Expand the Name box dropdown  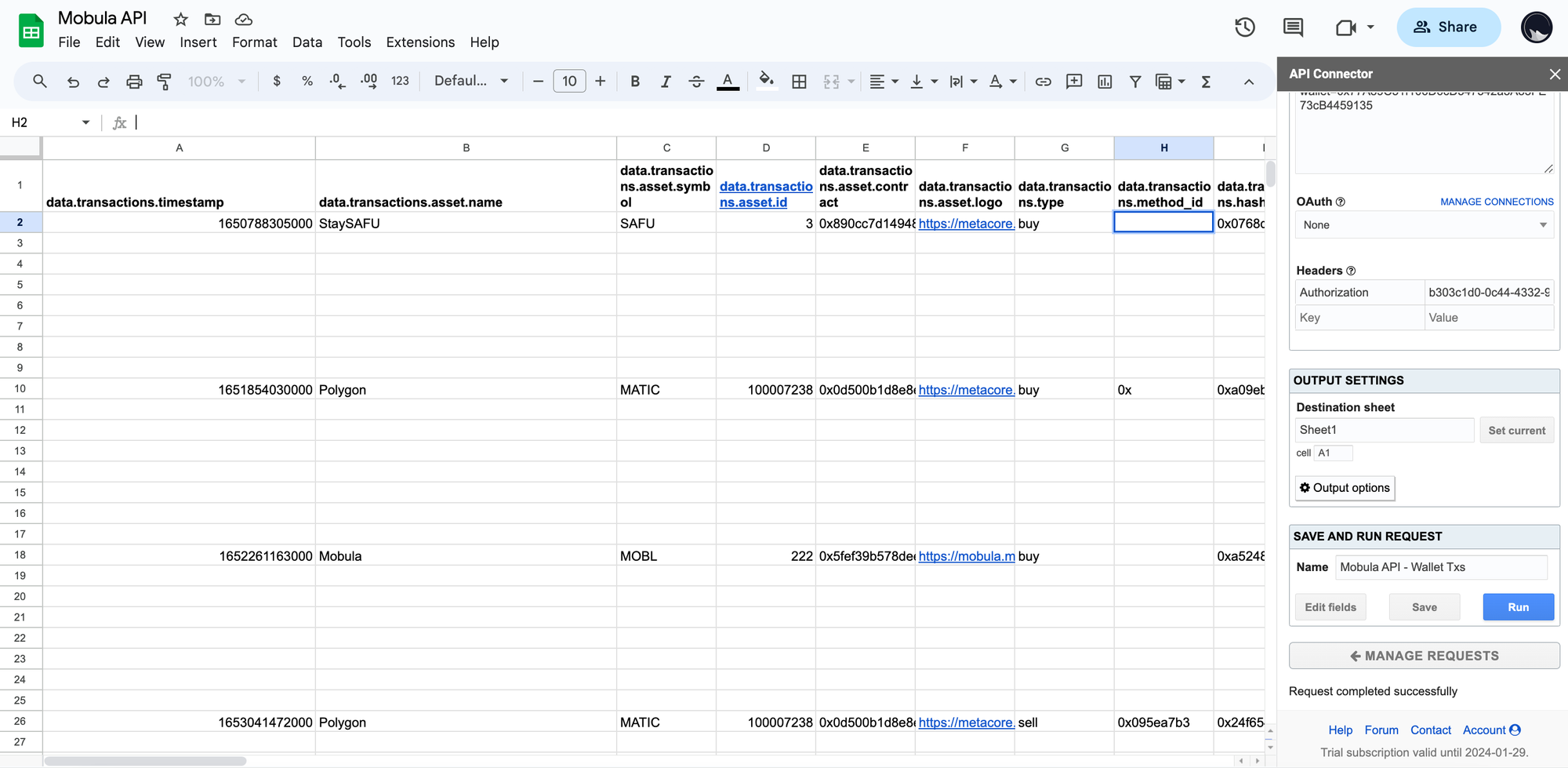(x=85, y=122)
